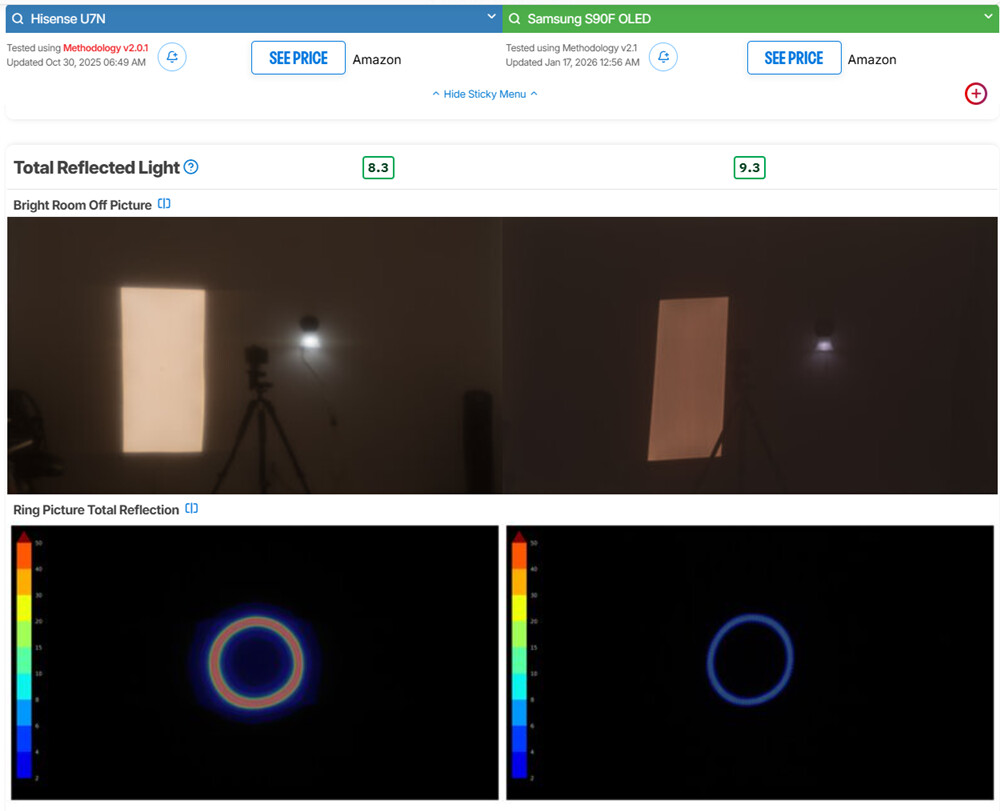Click the notification bell for Samsung S90F
Viewport: 1000px width, 811px height.
coord(663,57)
